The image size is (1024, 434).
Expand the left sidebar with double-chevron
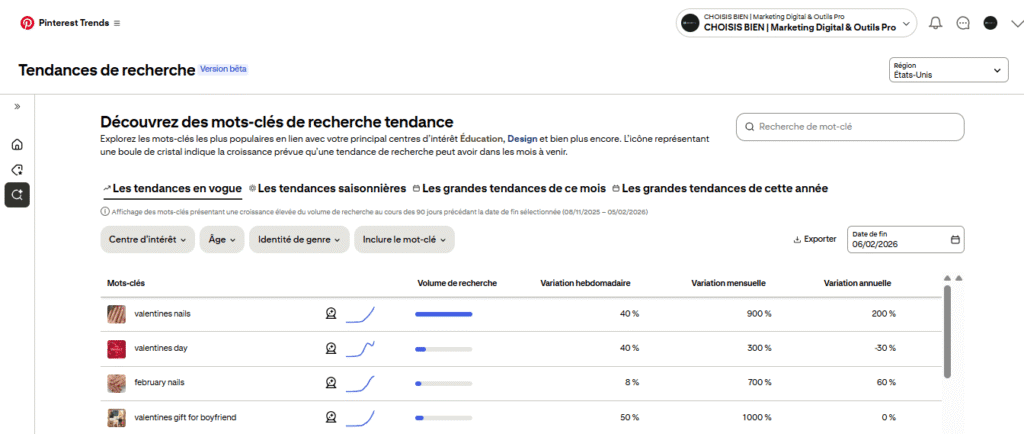point(17,106)
